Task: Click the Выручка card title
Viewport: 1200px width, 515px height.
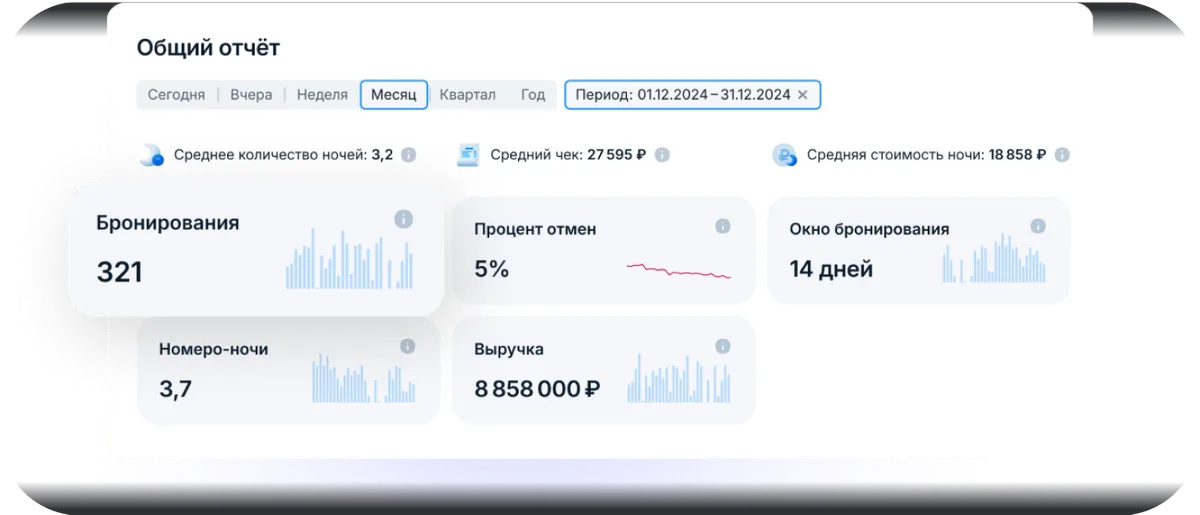Action: pos(509,349)
